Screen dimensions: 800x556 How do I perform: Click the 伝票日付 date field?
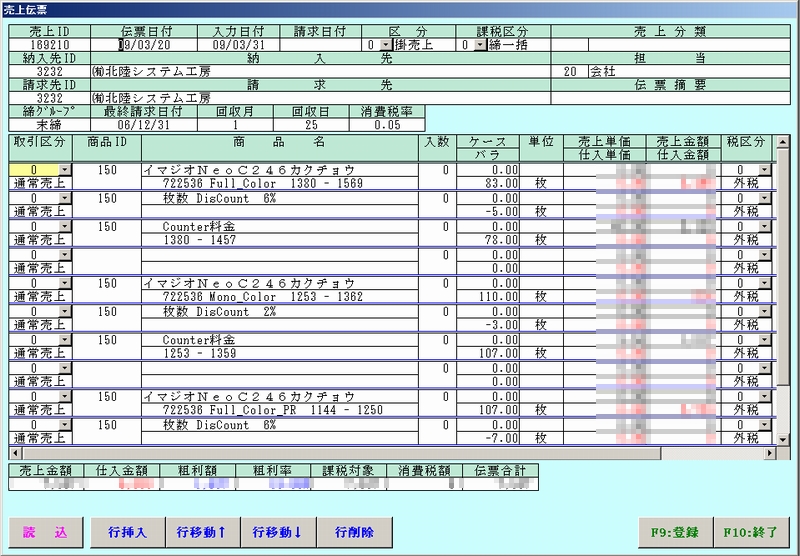[149, 45]
